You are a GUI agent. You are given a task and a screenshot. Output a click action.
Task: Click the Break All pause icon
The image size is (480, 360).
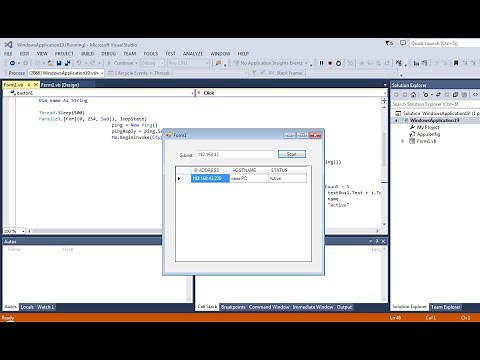click(321, 63)
